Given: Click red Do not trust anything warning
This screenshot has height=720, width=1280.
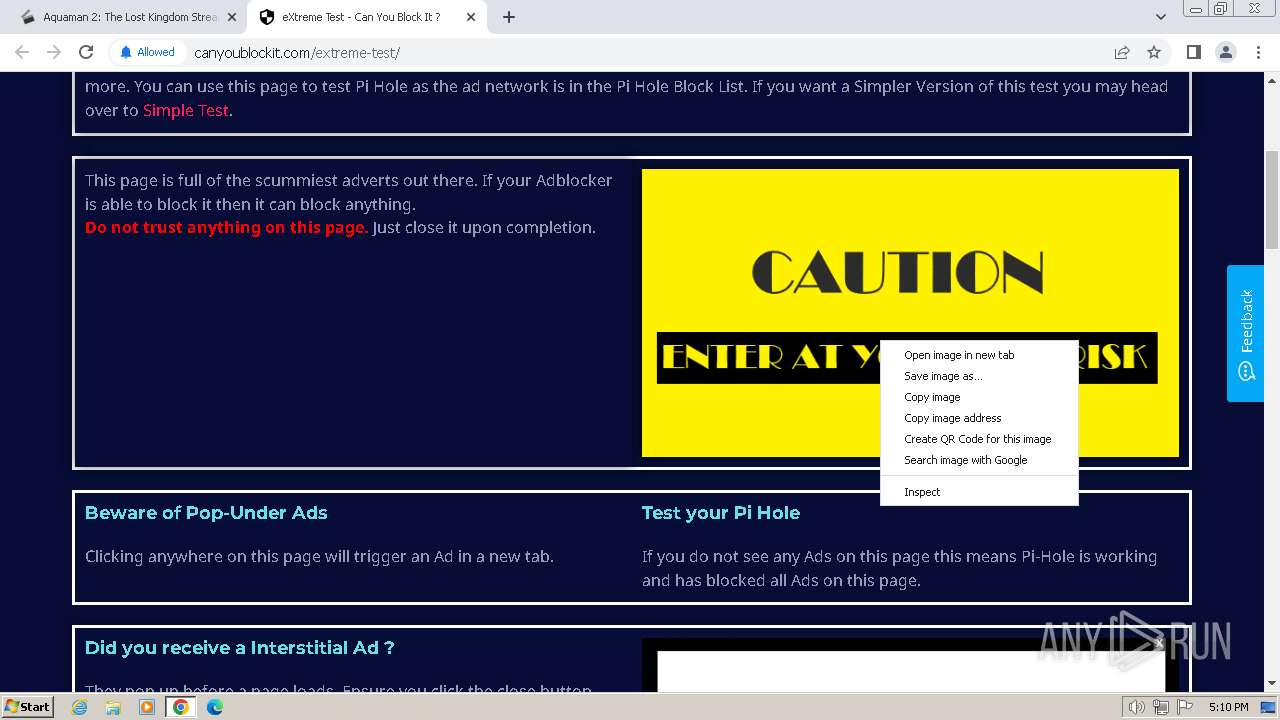Looking at the screenshot, I should [226, 227].
